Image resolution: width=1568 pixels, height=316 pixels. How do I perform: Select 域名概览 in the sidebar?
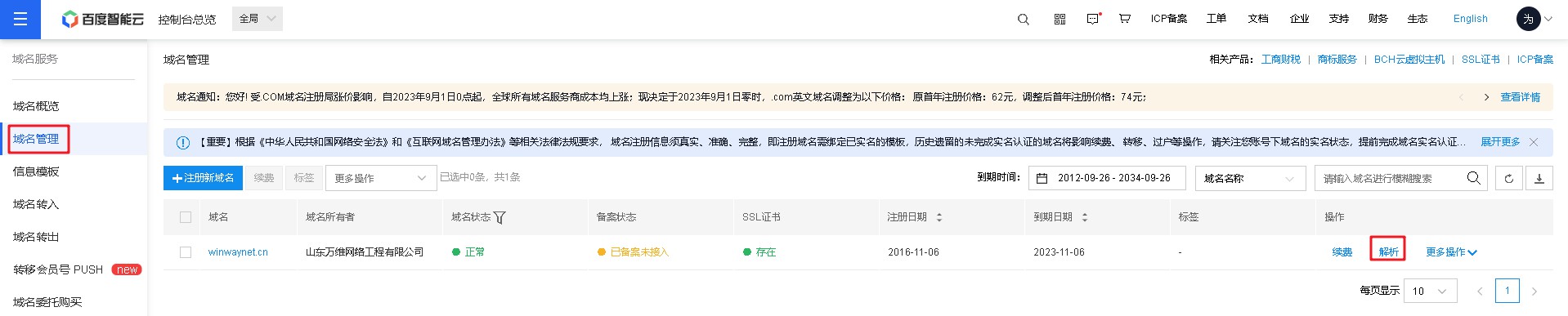click(x=36, y=106)
